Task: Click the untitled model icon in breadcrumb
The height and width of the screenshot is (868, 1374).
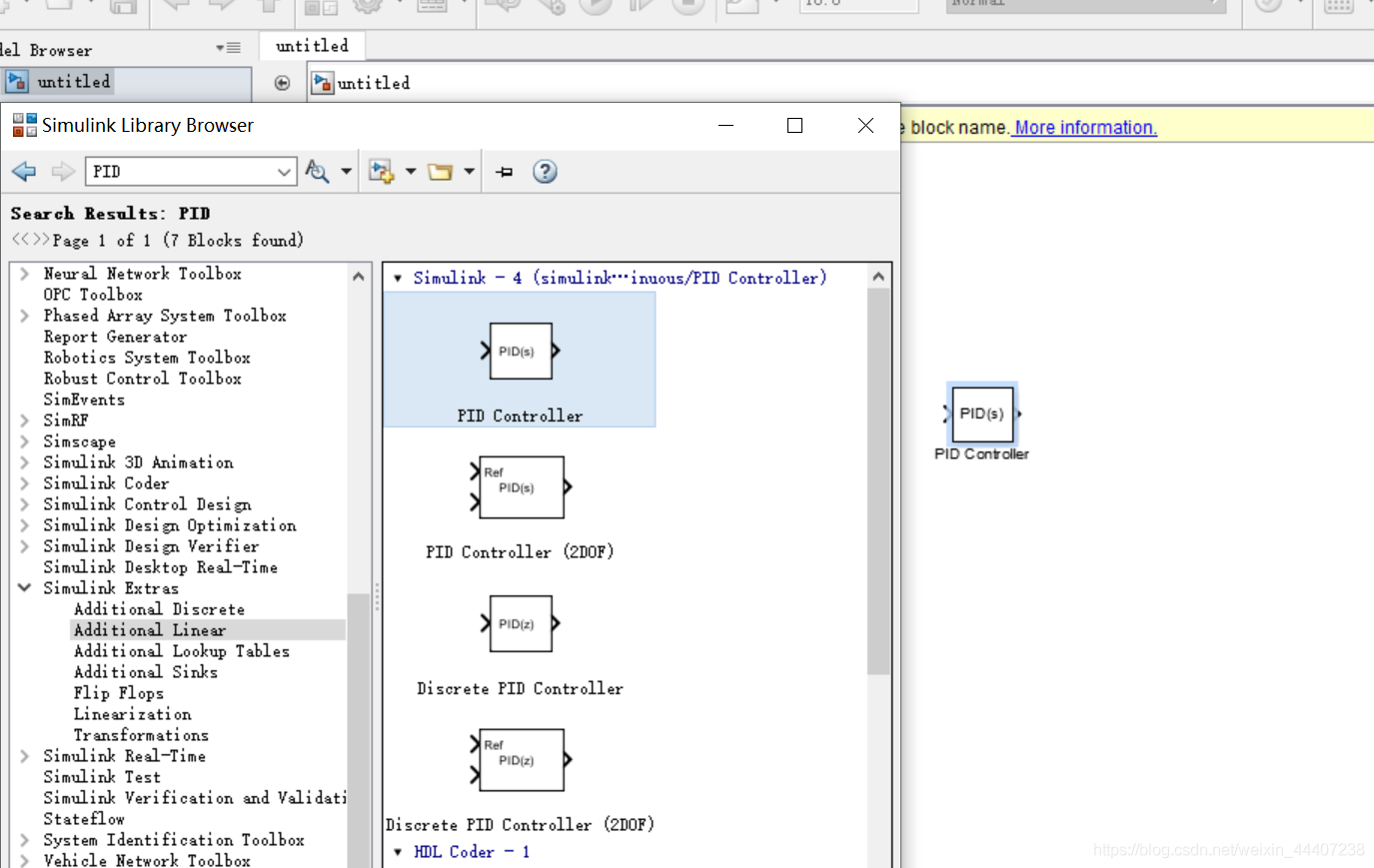Action: [x=322, y=83]
